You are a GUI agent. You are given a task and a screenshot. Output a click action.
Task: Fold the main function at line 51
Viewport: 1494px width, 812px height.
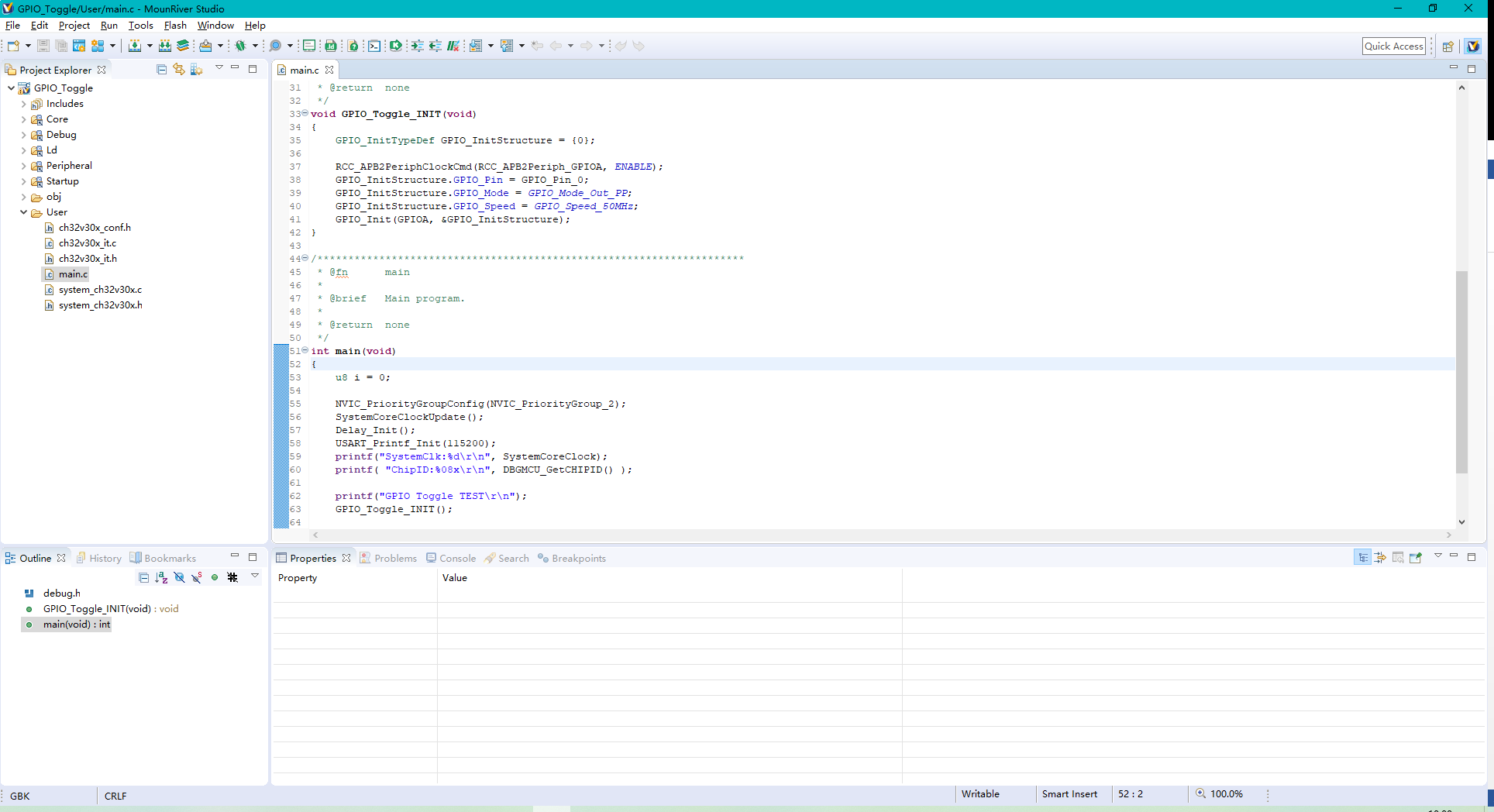click(305, 350)
